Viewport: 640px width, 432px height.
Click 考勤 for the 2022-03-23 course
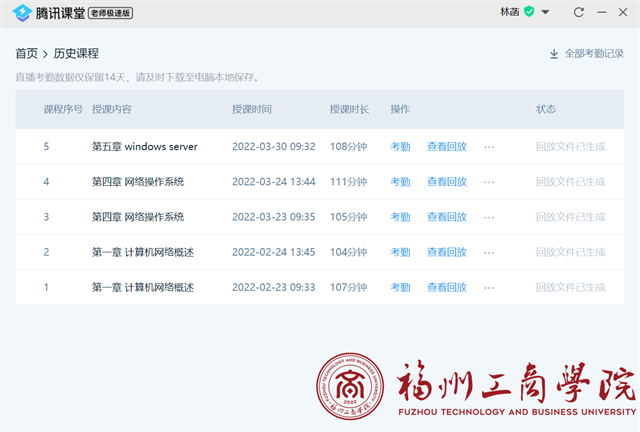(400, 217)
